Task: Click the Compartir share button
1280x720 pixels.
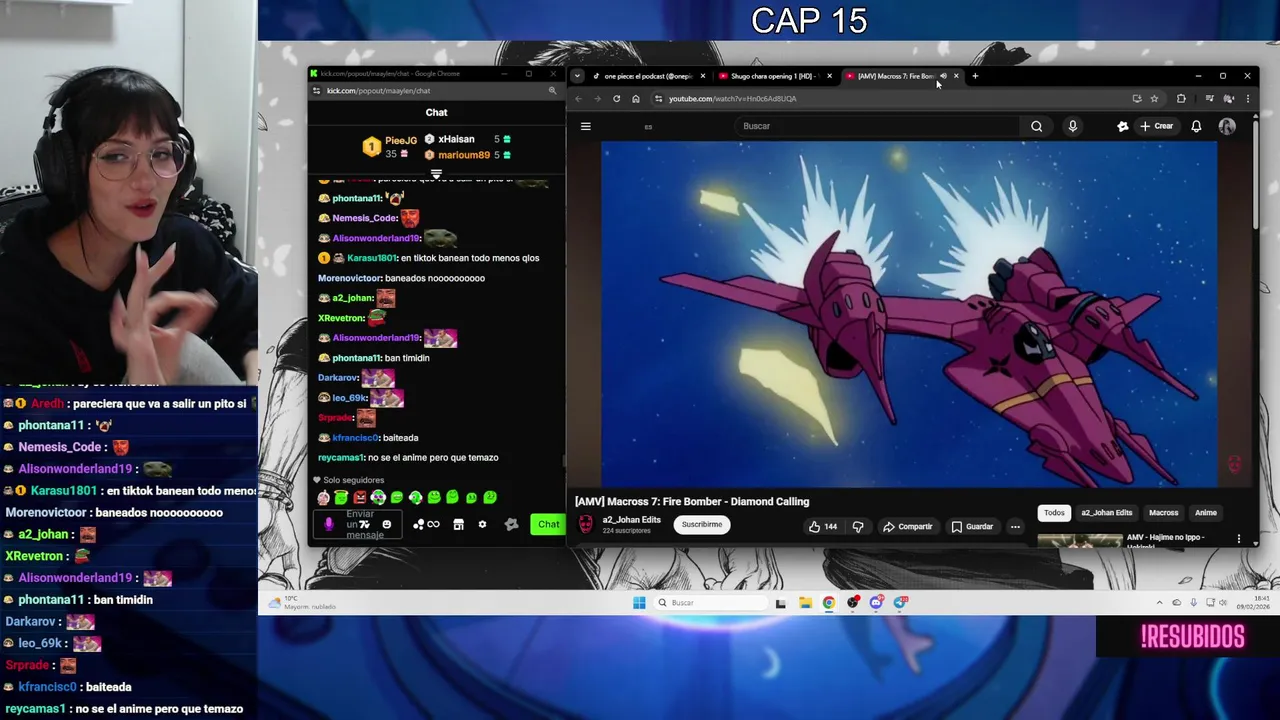Action: tap(907, 527)
